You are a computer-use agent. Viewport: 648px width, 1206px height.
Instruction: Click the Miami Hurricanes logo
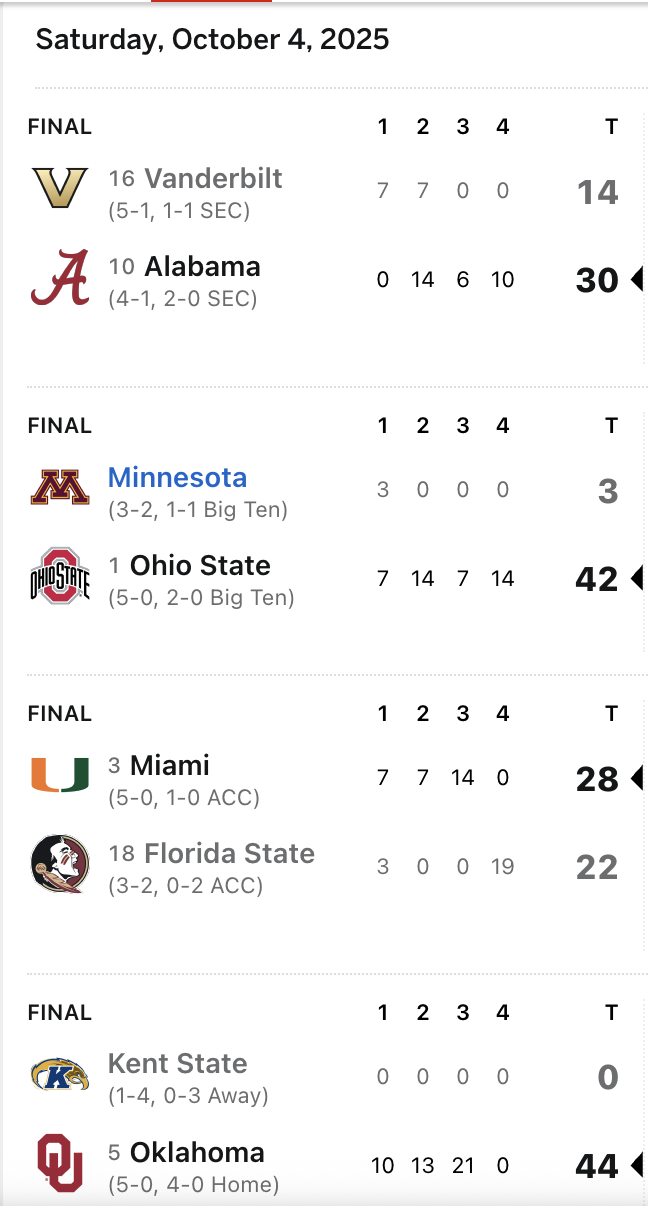tap(60, 776)
